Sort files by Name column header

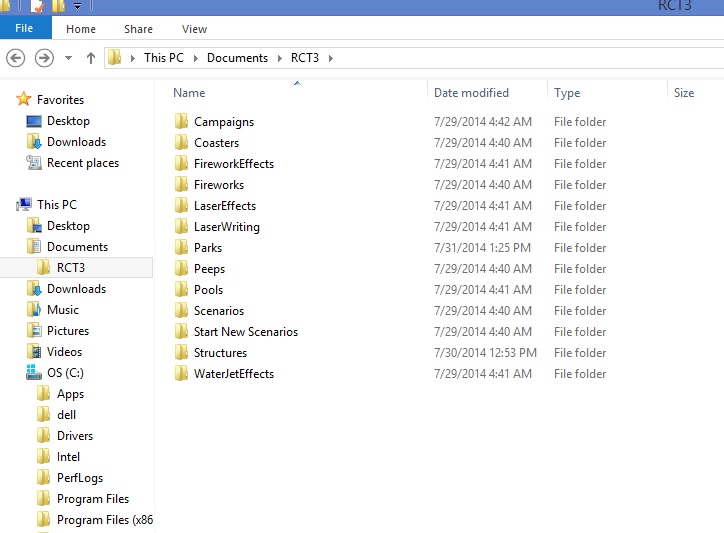pos(189,93)
